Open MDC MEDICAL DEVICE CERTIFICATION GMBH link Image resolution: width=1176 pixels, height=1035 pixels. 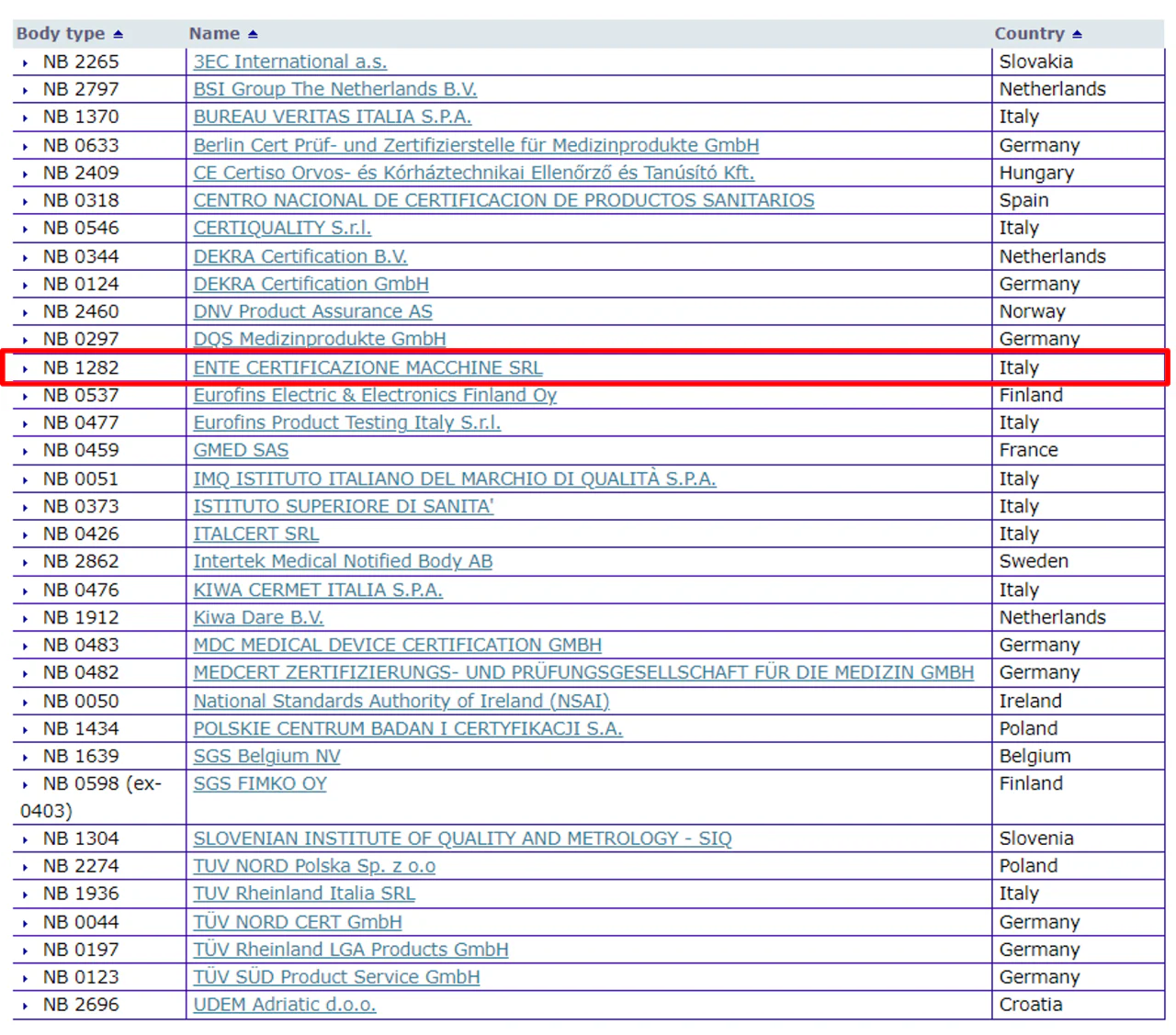click(x=398, y=645)
